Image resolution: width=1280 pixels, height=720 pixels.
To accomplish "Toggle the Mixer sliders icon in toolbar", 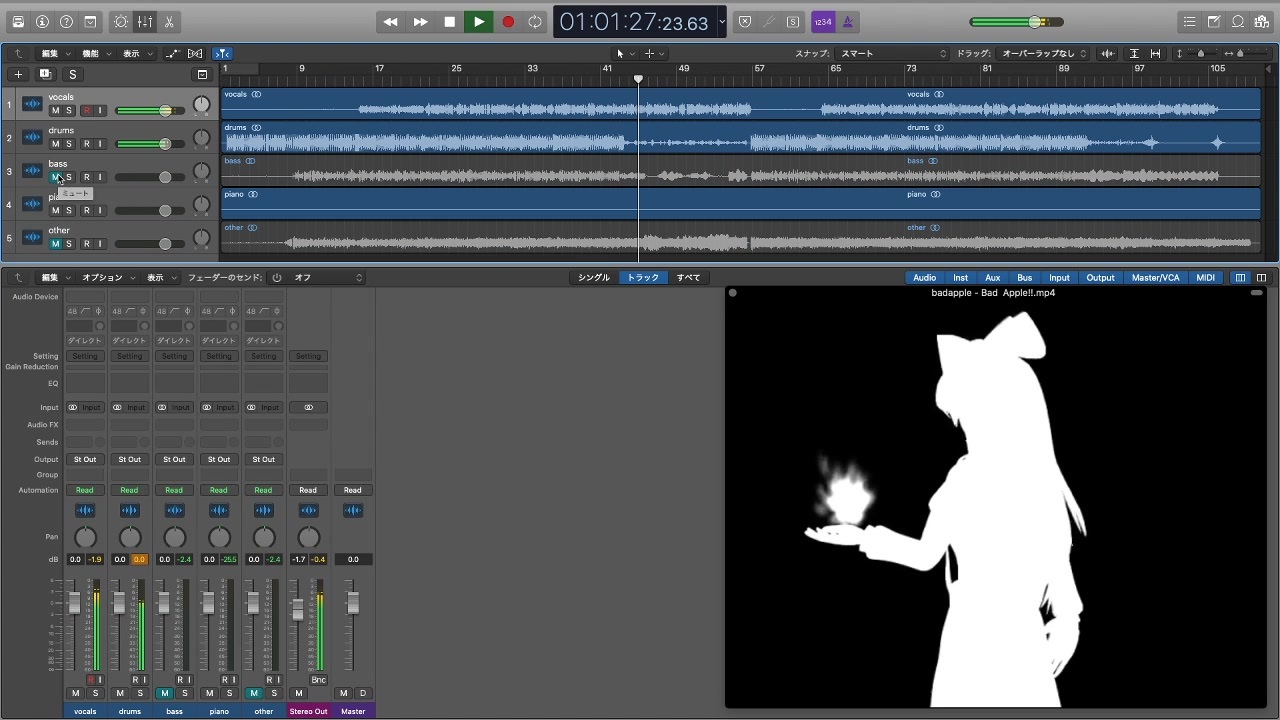I will pyautogui.click(x=145, y=22).
